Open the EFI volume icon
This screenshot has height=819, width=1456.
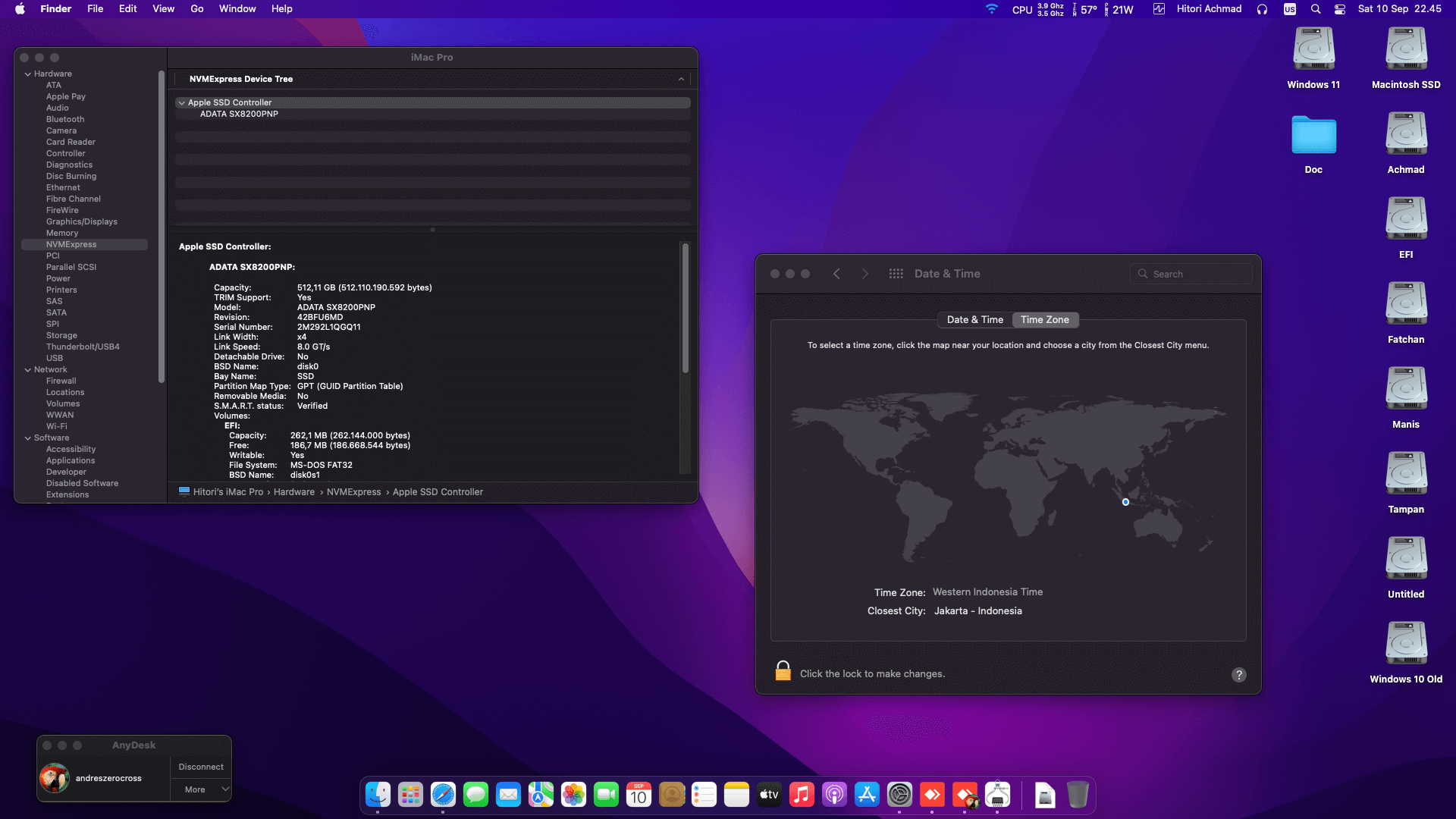tap(1406, 220)
